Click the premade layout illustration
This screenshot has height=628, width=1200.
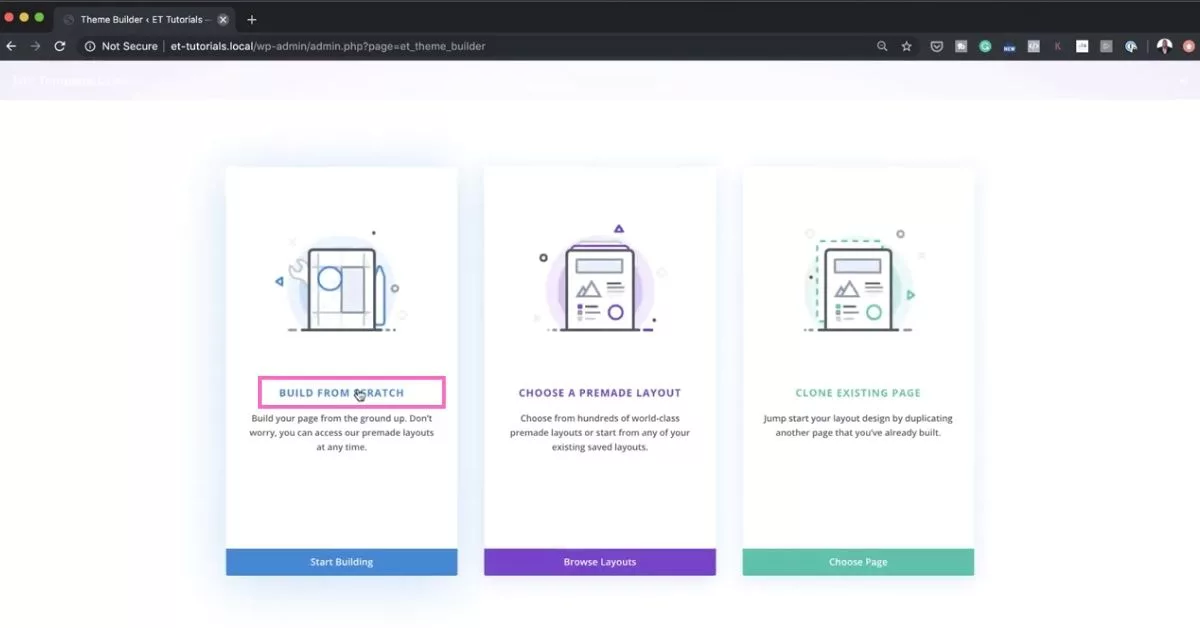click(599, 278)
